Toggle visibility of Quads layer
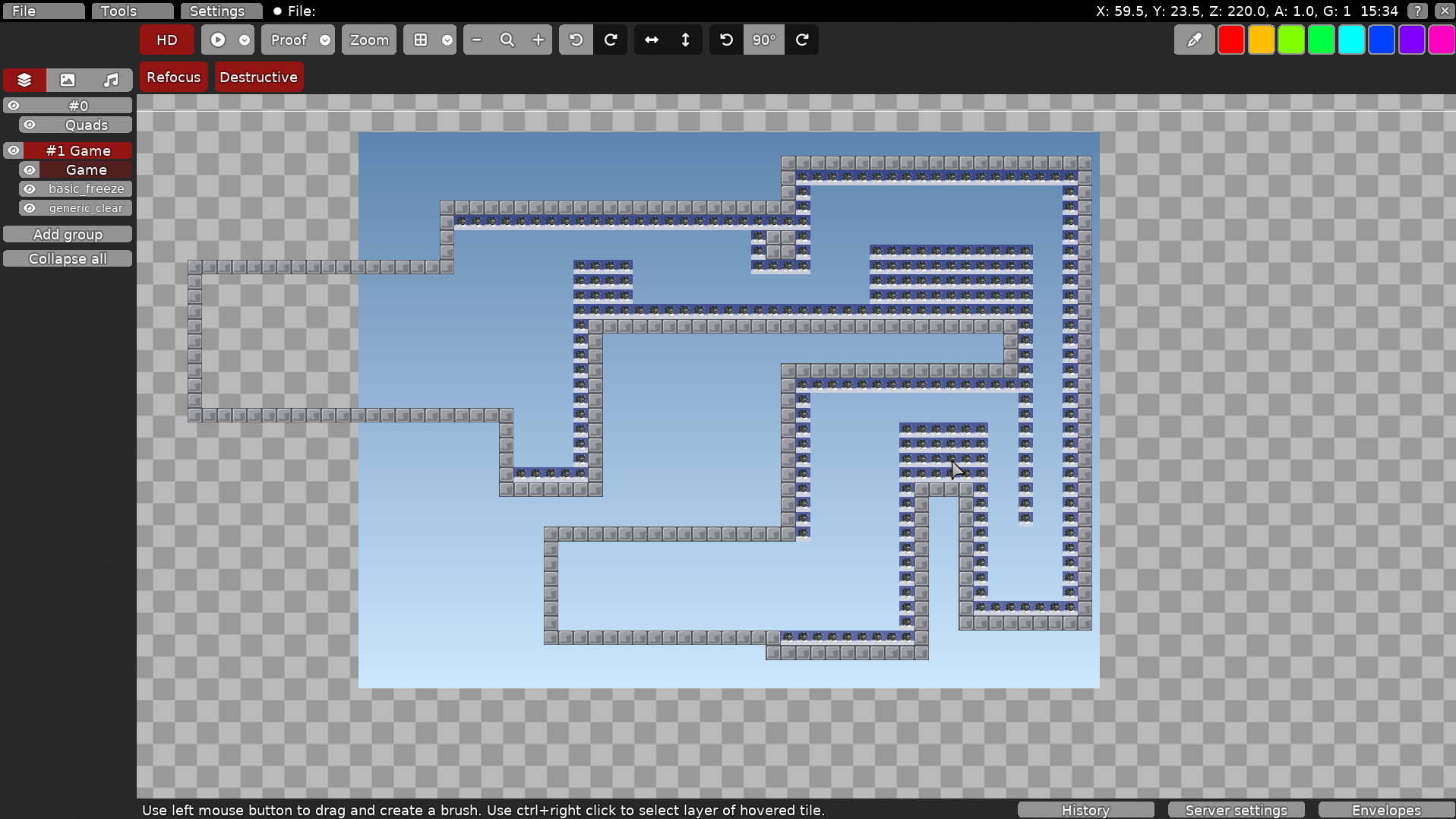The height and width of the screenshot is (819, 1456). click(30, 125)
